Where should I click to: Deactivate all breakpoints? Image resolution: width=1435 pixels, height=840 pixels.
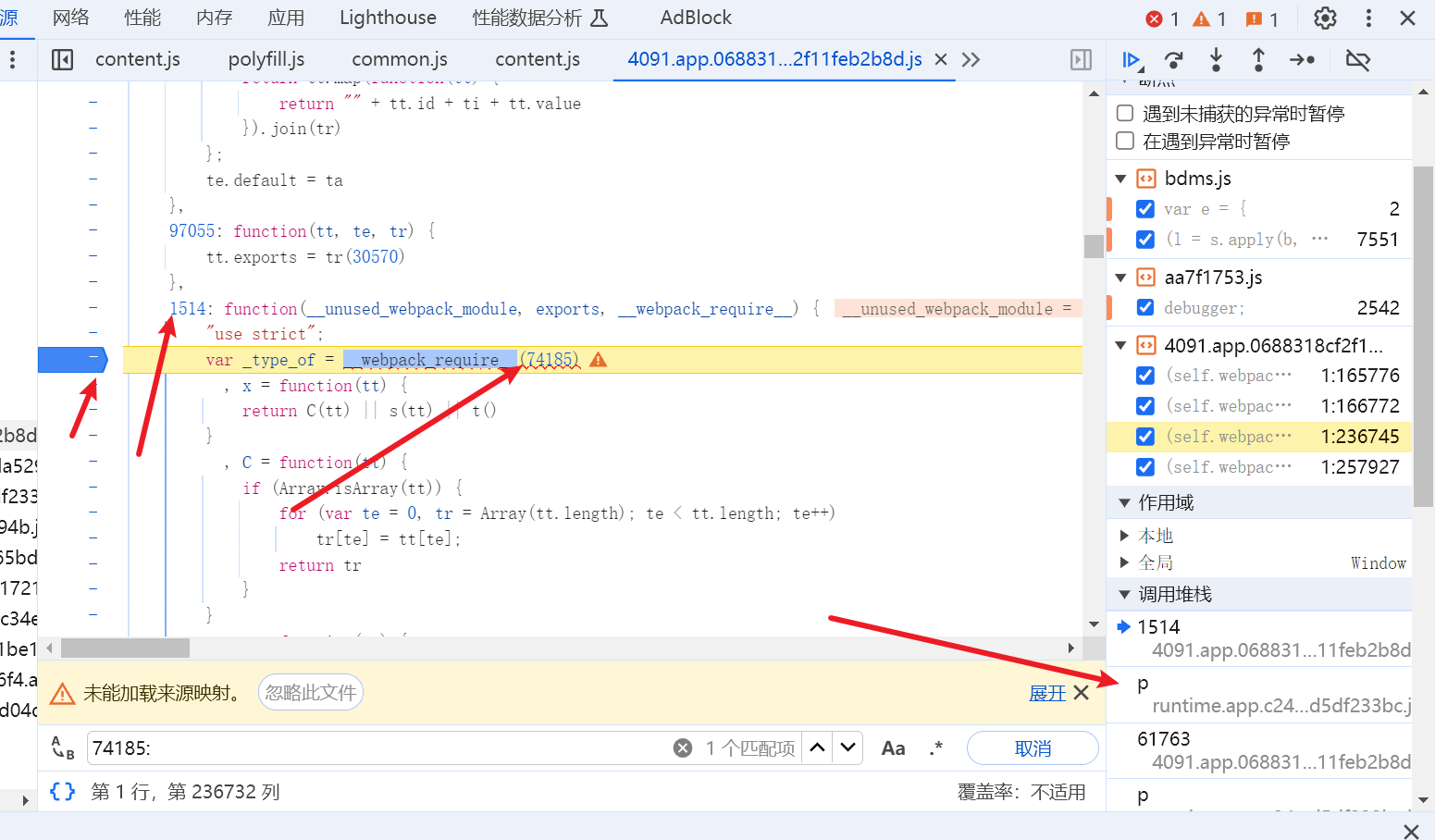[x=1357, y=60]
